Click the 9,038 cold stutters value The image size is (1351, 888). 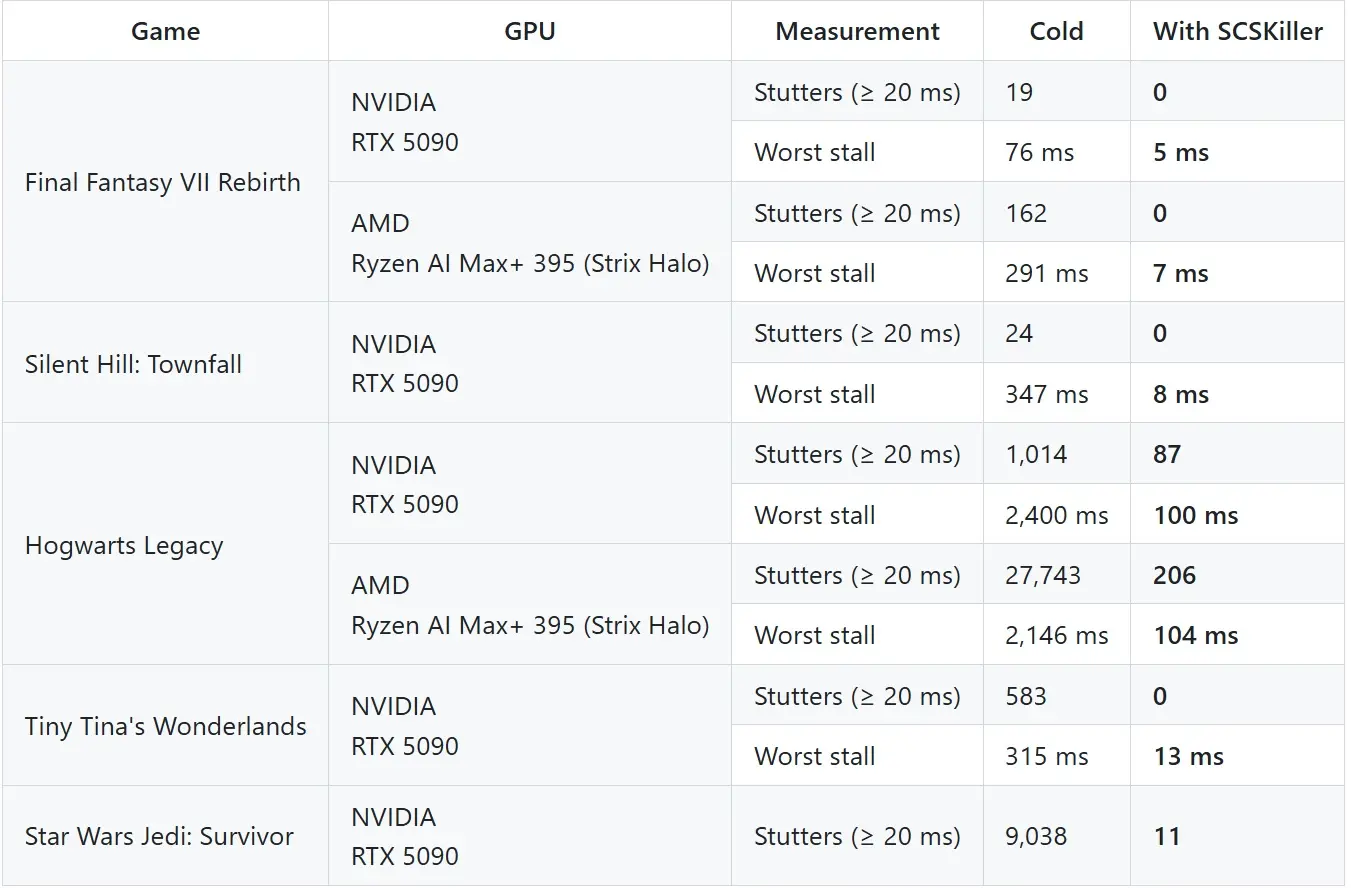(x=1036, y=836)
